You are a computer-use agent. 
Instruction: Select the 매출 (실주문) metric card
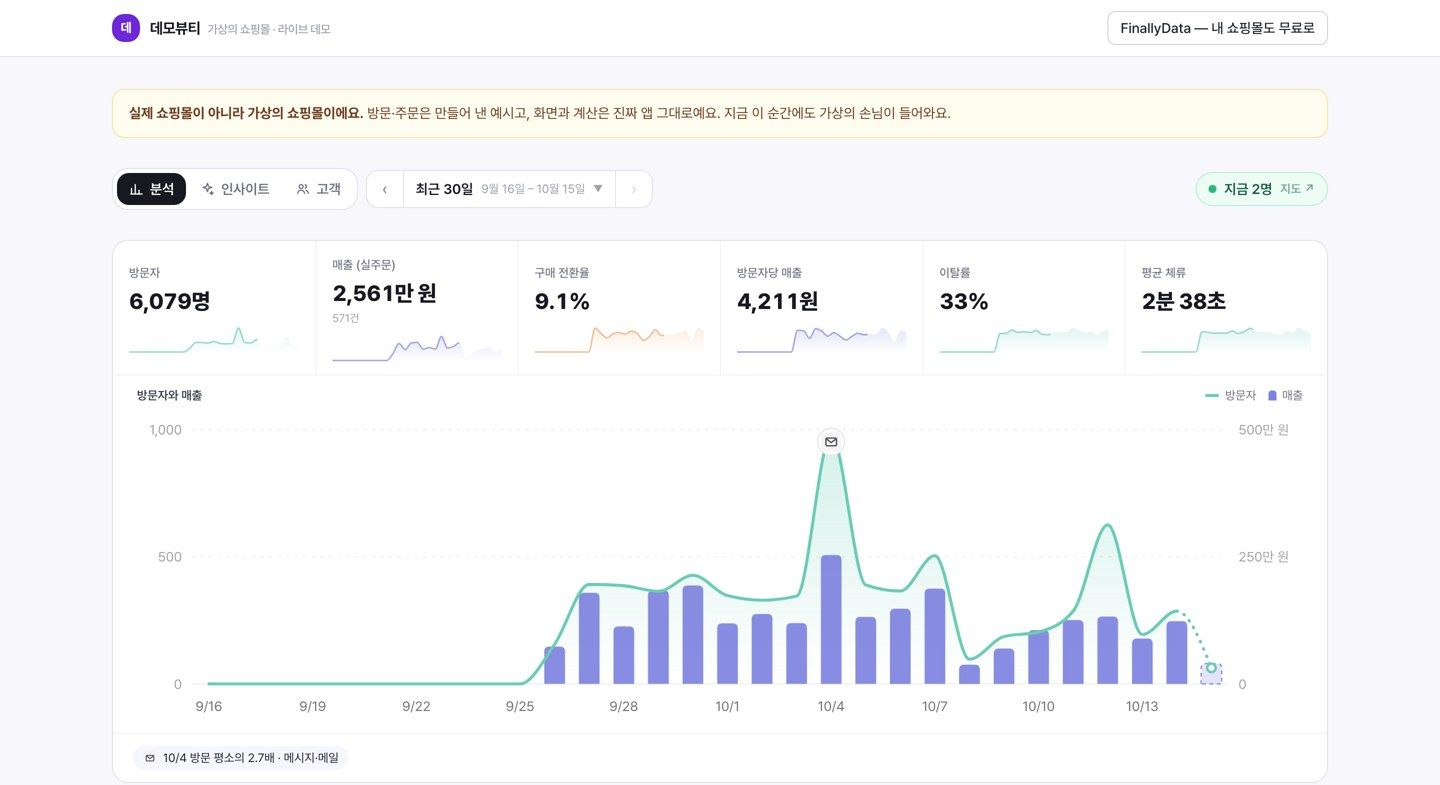417,308
